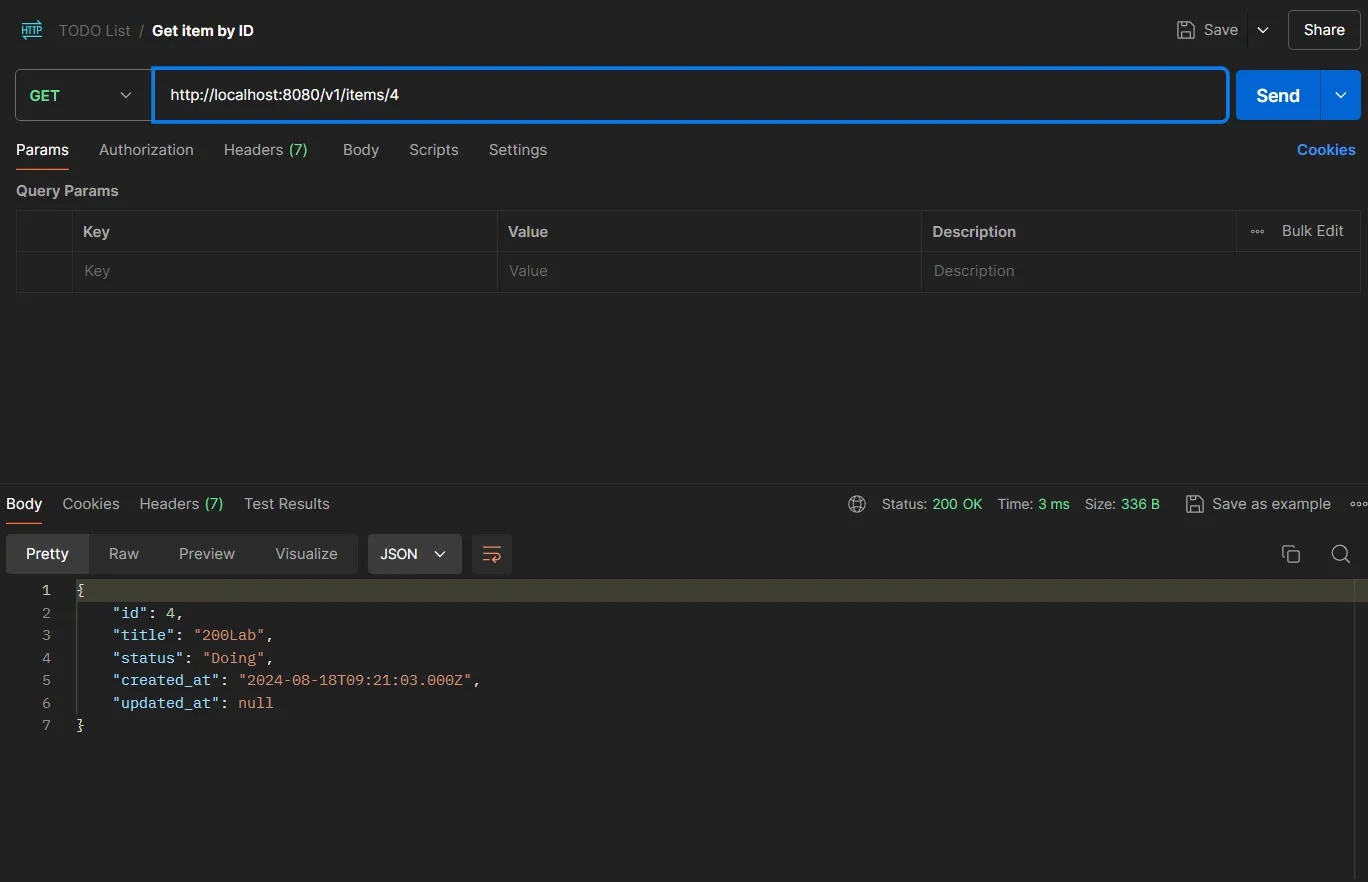The width and height of the screenshot is (1368, 882).
Task: Click the Query Params heading
Action: [x=67, y=191]
